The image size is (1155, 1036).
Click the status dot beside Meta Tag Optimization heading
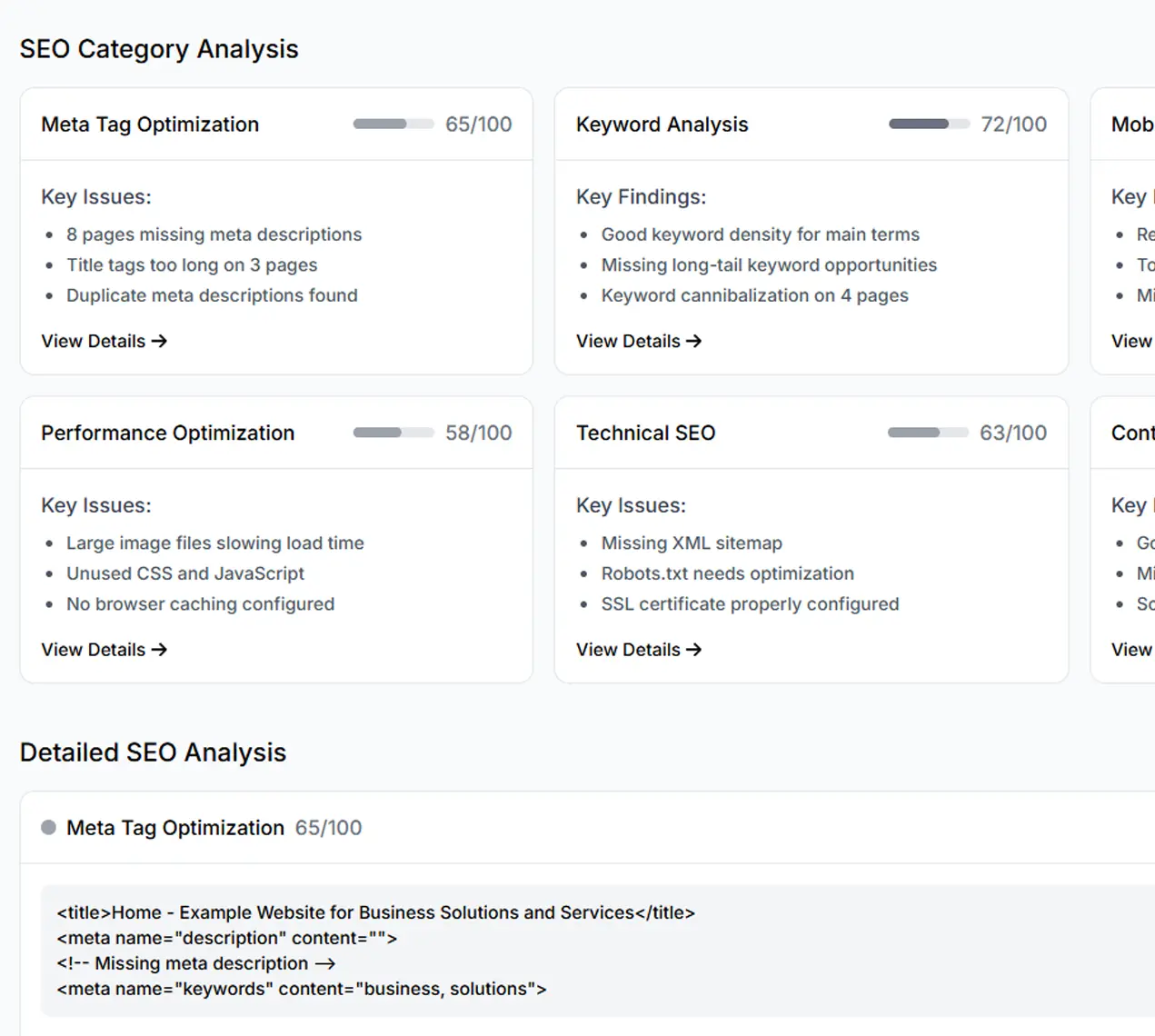(x=48, y=826)
